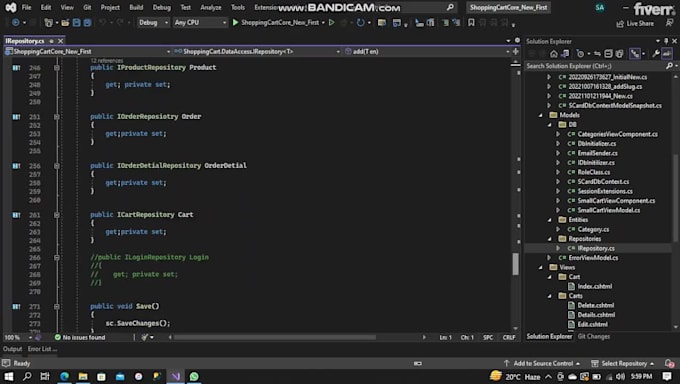Click the Live Share button
Screen dimensions: 680x384
[x=635, y=23]
